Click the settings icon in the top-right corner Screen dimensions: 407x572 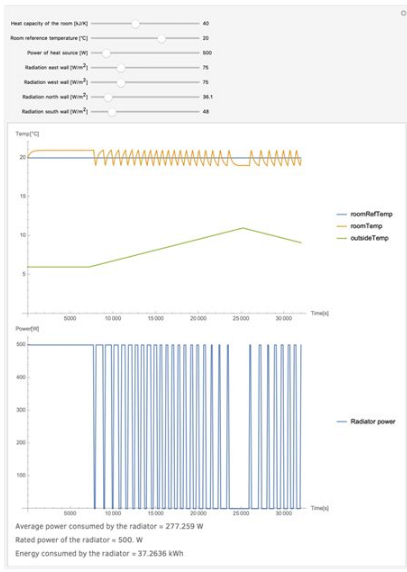403,13
